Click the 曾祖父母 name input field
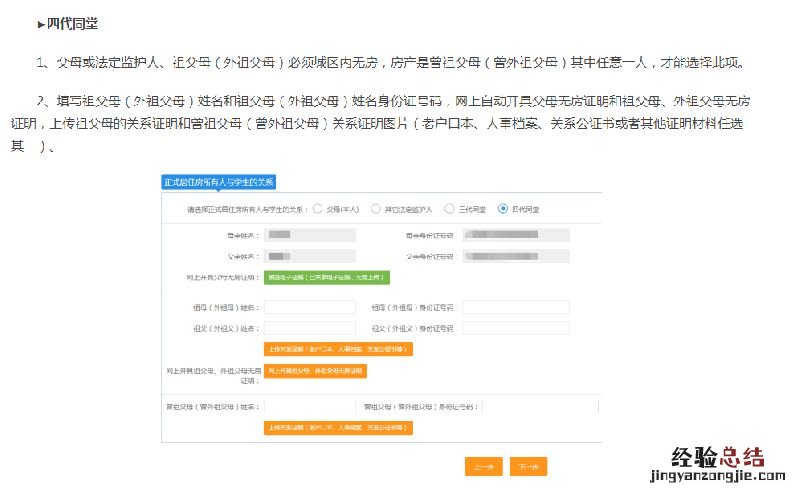 click(x=309, y=407)
